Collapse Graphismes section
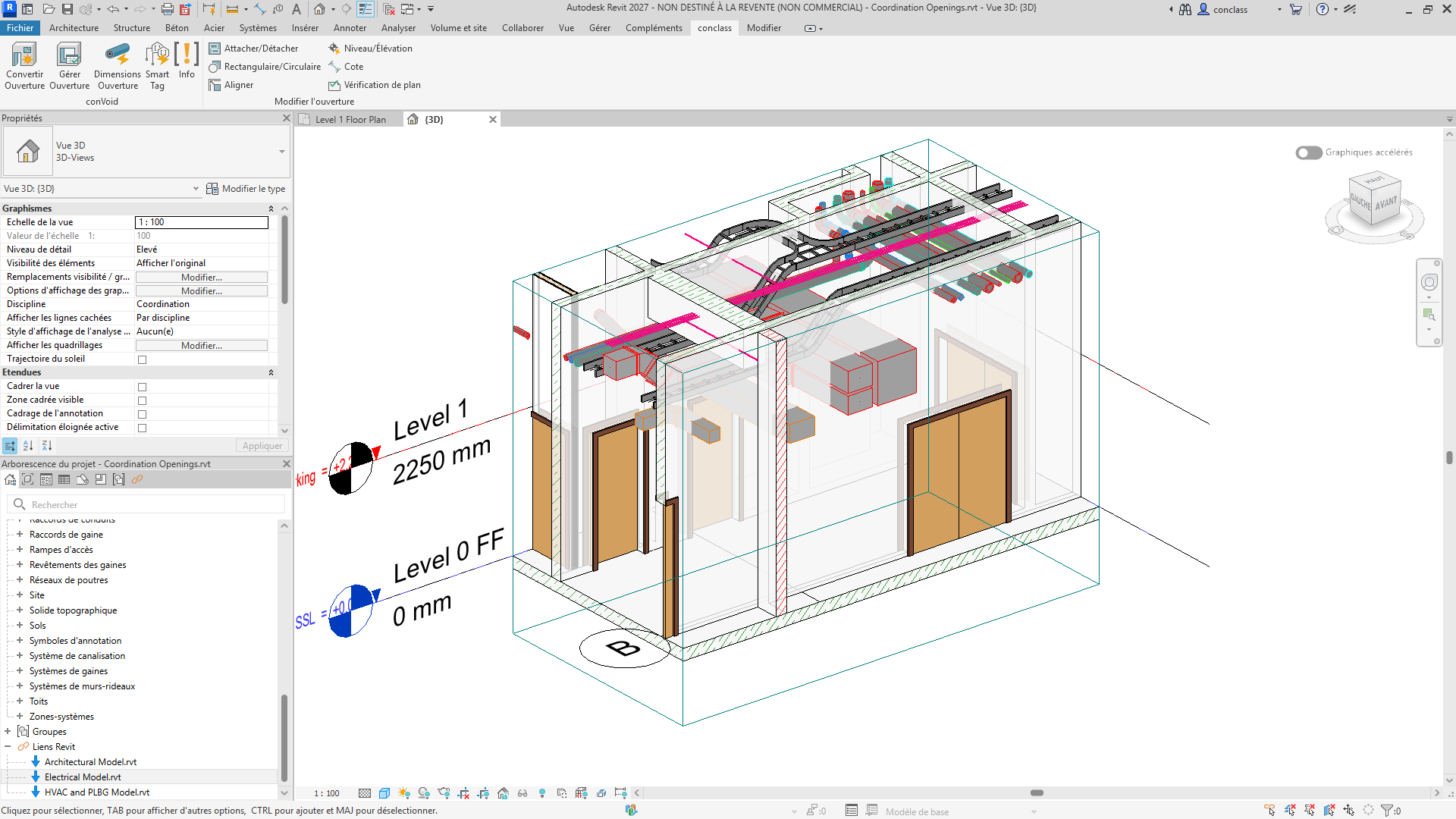The image size is (1456, 819). click(x=271, y=209)
